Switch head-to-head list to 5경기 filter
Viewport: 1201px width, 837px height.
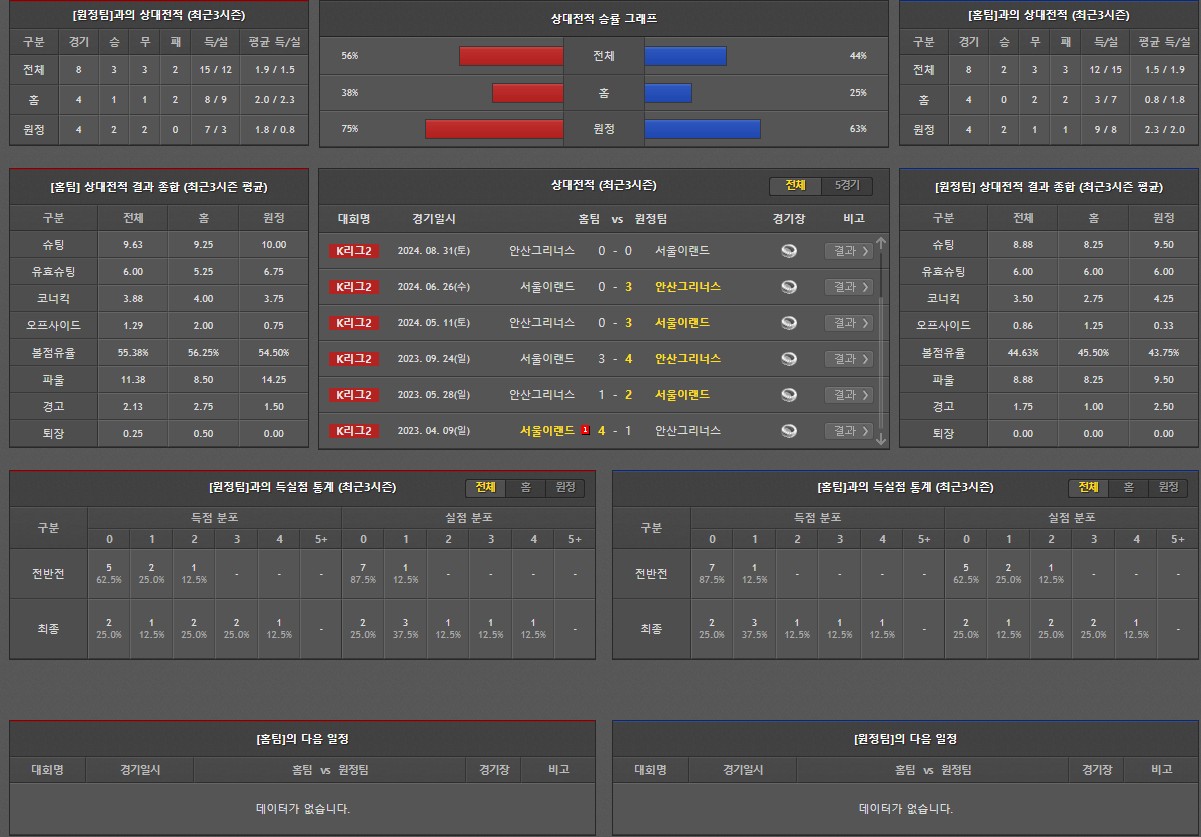846,186
